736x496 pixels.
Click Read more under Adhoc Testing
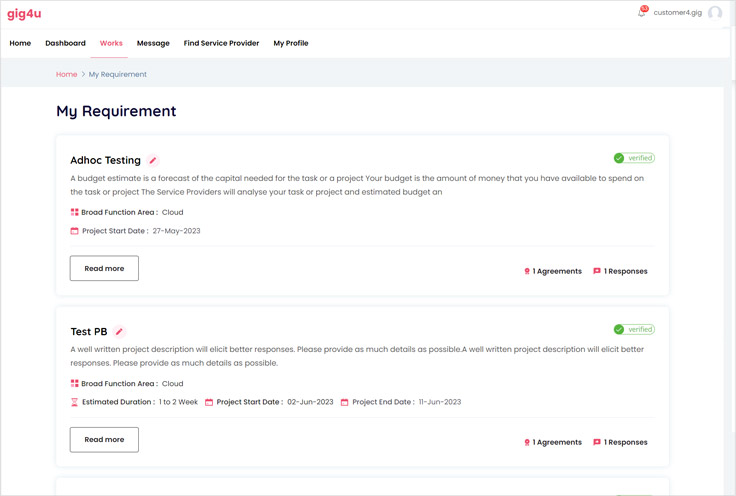pos(104,268)
